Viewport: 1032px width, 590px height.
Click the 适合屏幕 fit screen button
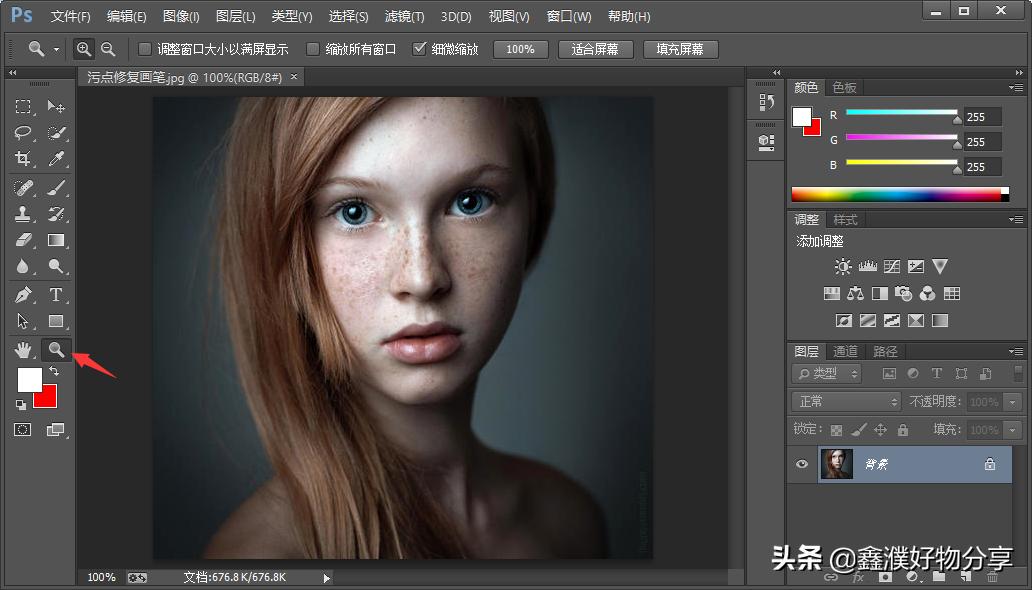(x=594, y=49)
